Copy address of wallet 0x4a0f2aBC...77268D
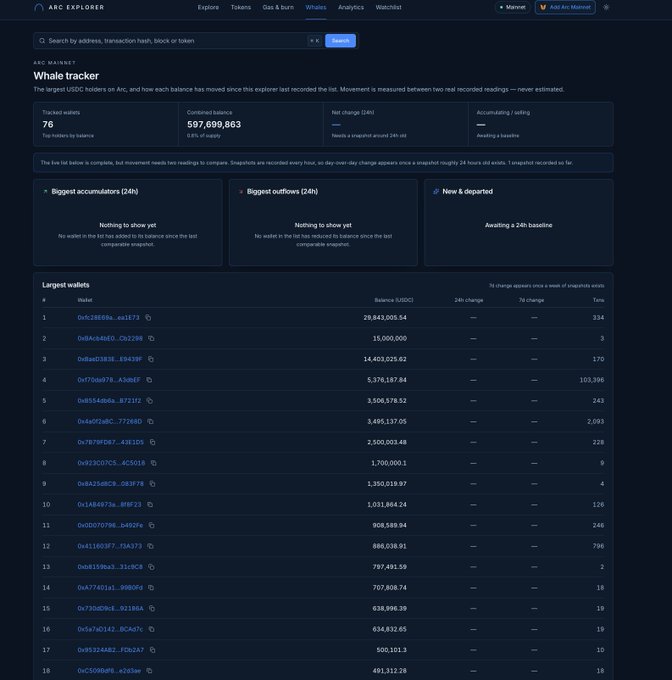 [x=150, y=422]
